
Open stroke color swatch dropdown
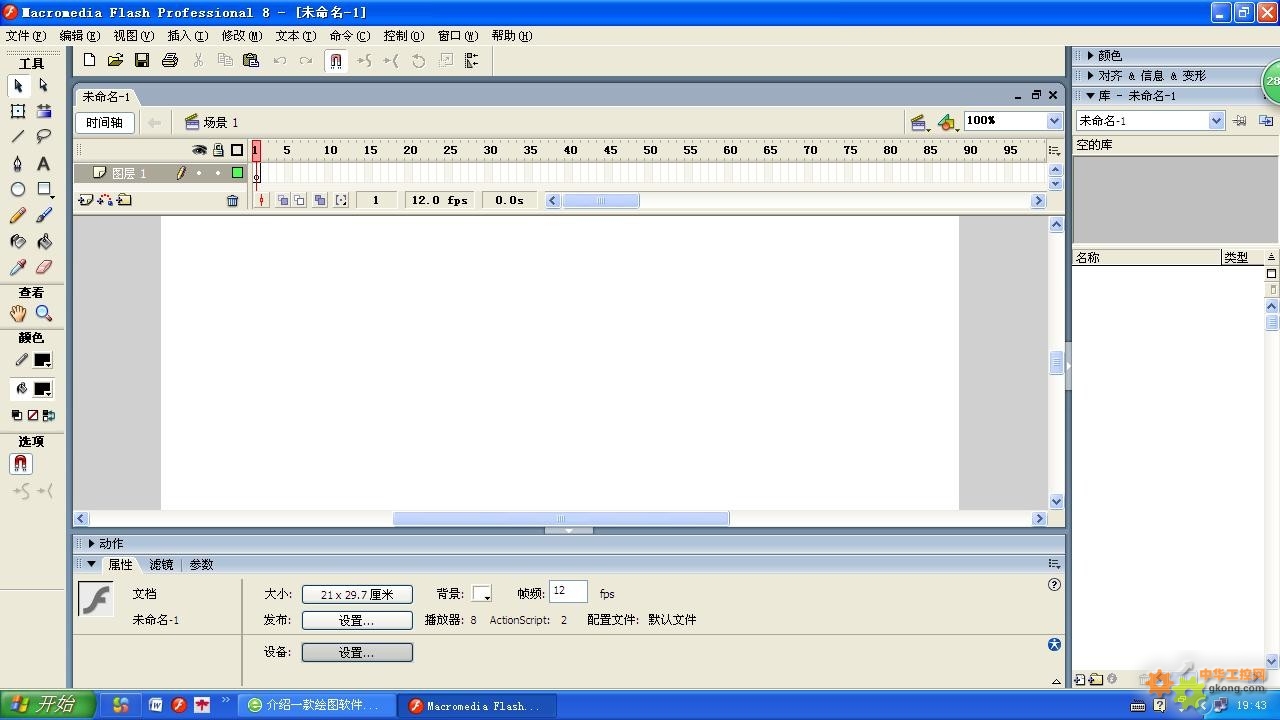coord(43,361)
